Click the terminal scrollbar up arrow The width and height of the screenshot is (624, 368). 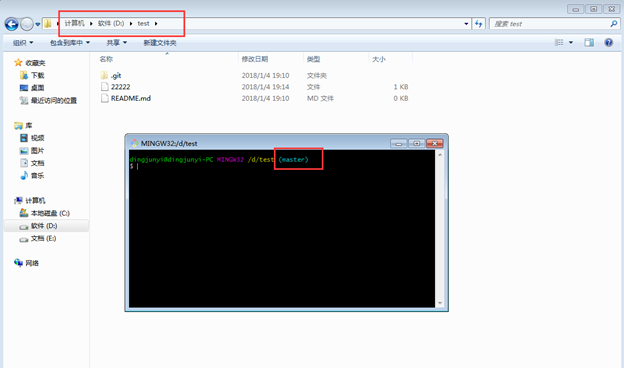tap(440, 154)
